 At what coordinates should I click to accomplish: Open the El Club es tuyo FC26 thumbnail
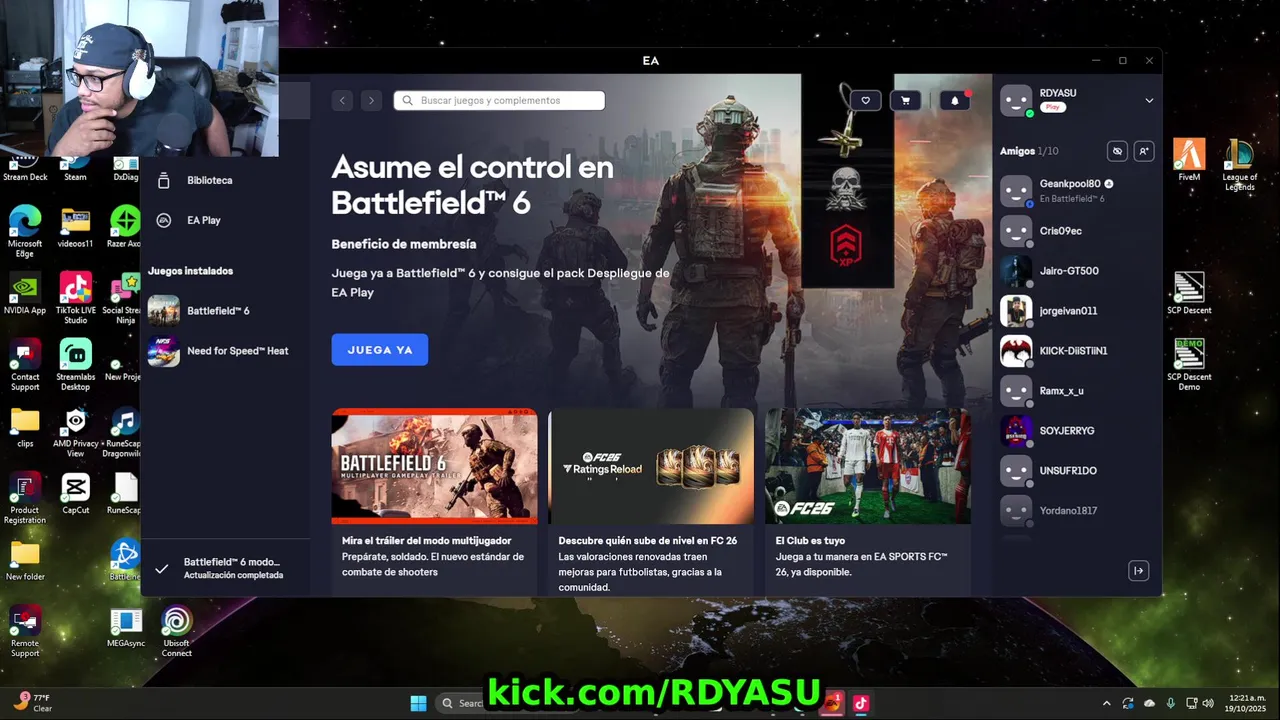pos(868,466)
